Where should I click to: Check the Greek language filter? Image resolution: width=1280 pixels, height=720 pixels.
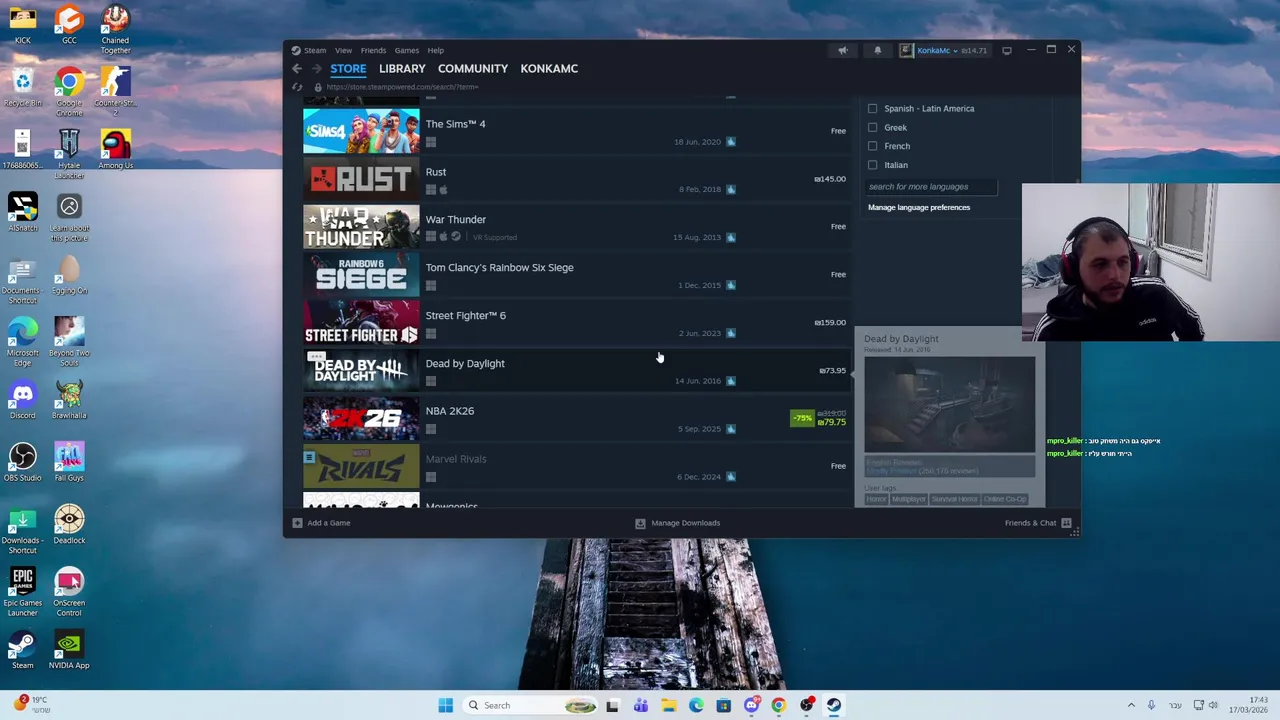tap(873, 127)
